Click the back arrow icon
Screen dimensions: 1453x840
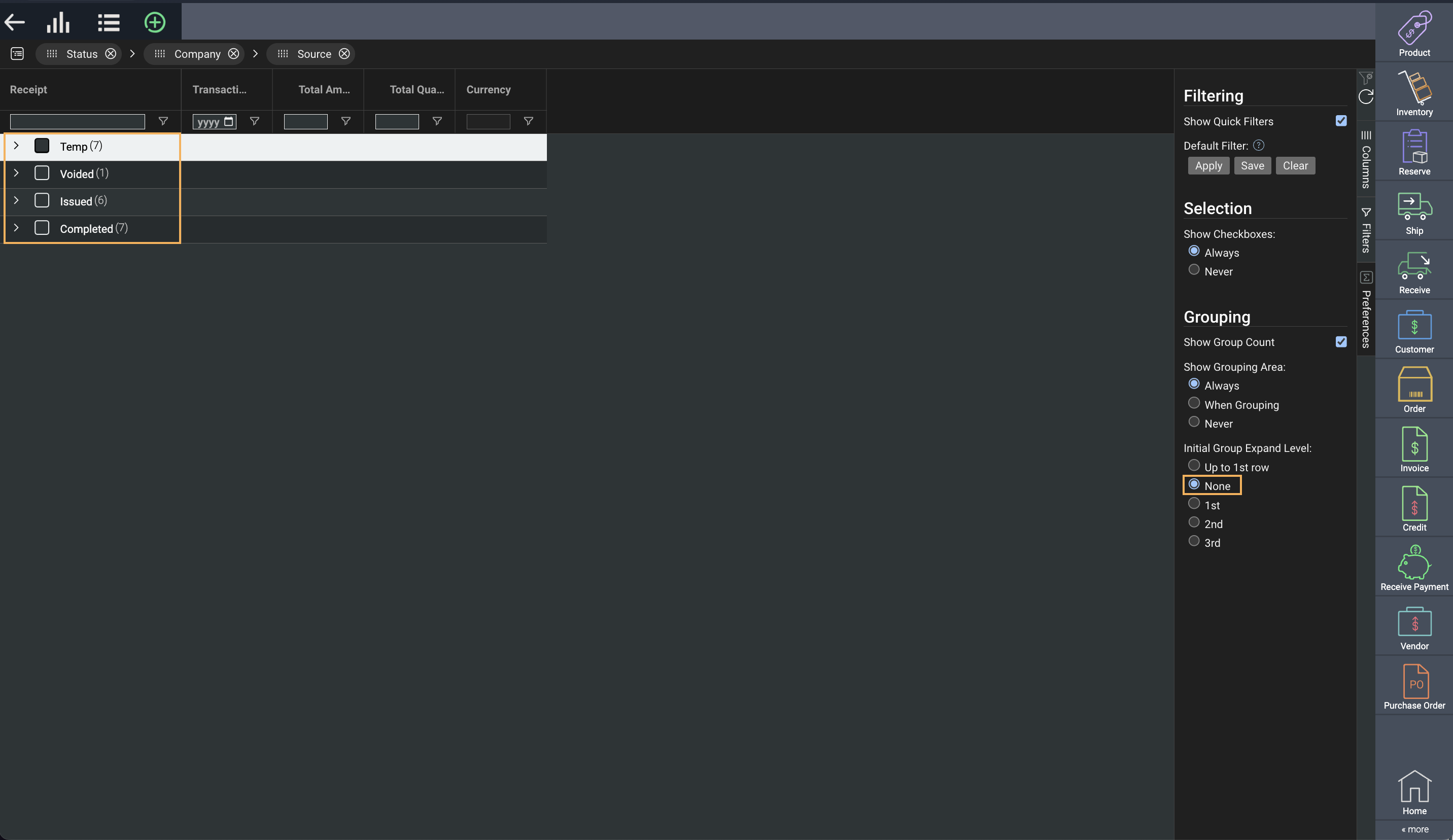(14, 22)
